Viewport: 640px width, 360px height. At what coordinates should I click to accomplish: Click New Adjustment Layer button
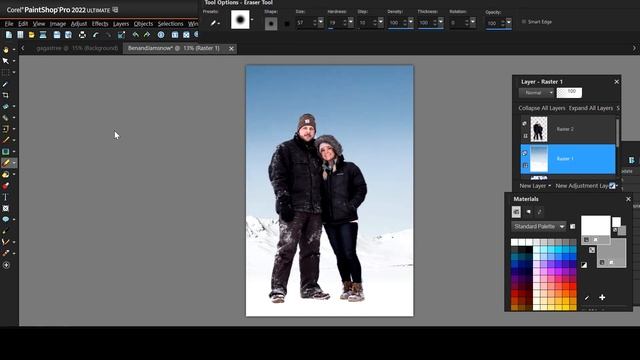pyautogui.click(x=582, y=186)
